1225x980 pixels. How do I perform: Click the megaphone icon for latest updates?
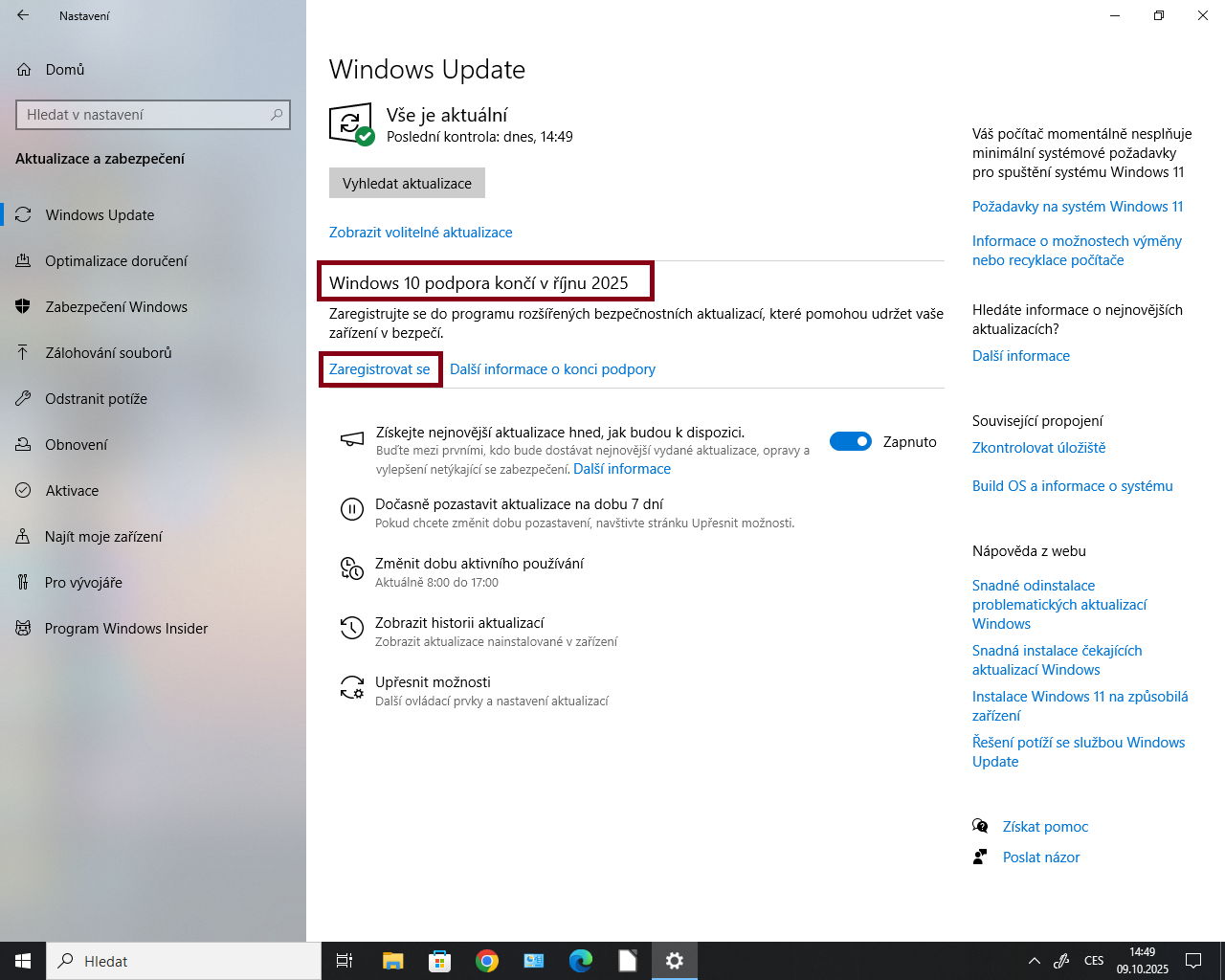click(352, 439)
